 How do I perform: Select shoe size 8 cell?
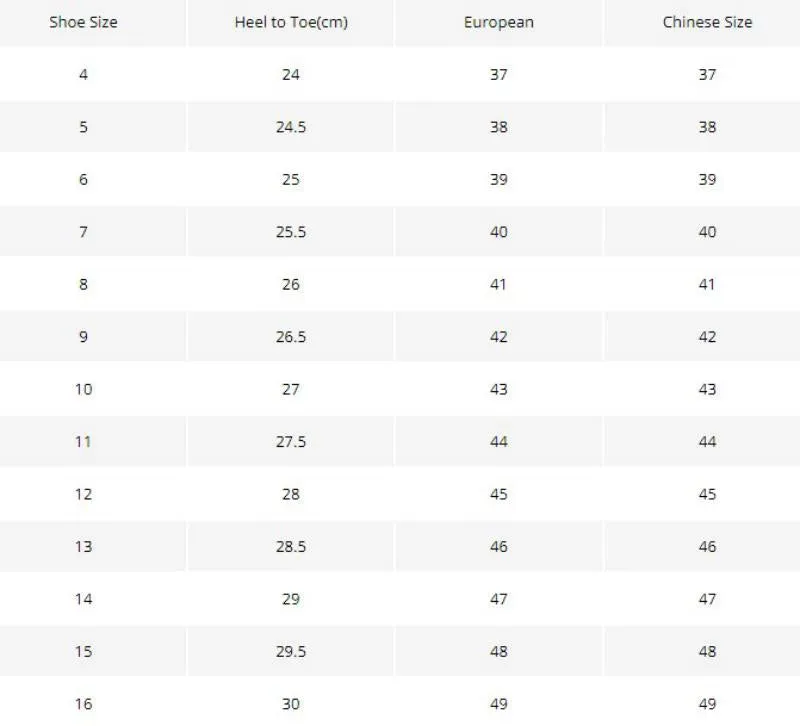coord(83,285)
